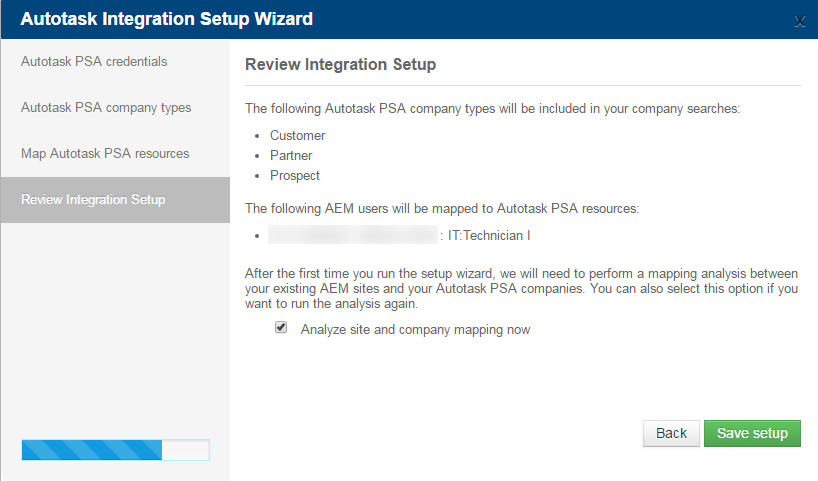Image resolution: width=818 pixels, height=481 pixels.
Task: Click the Autotask Integration Setup Wizard title
Action: coord(166,19)
